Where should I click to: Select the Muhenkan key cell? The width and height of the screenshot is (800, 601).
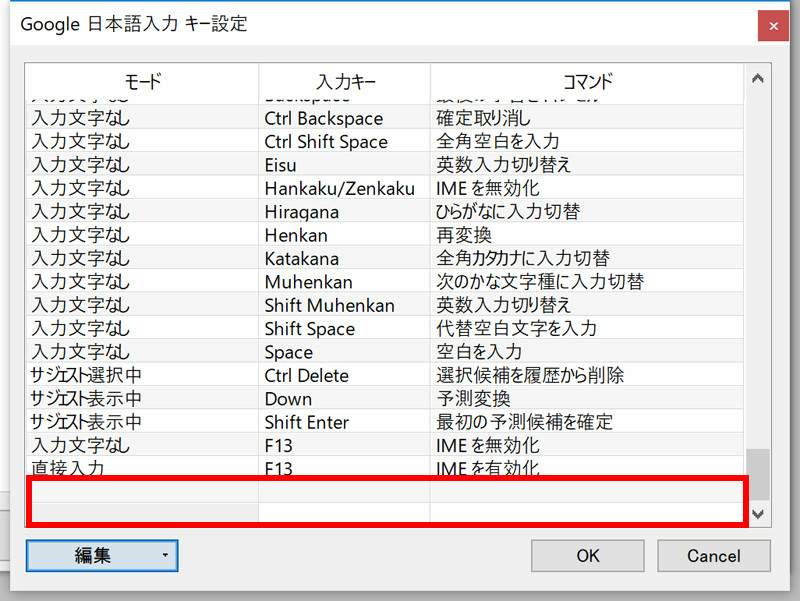[345, 282]
